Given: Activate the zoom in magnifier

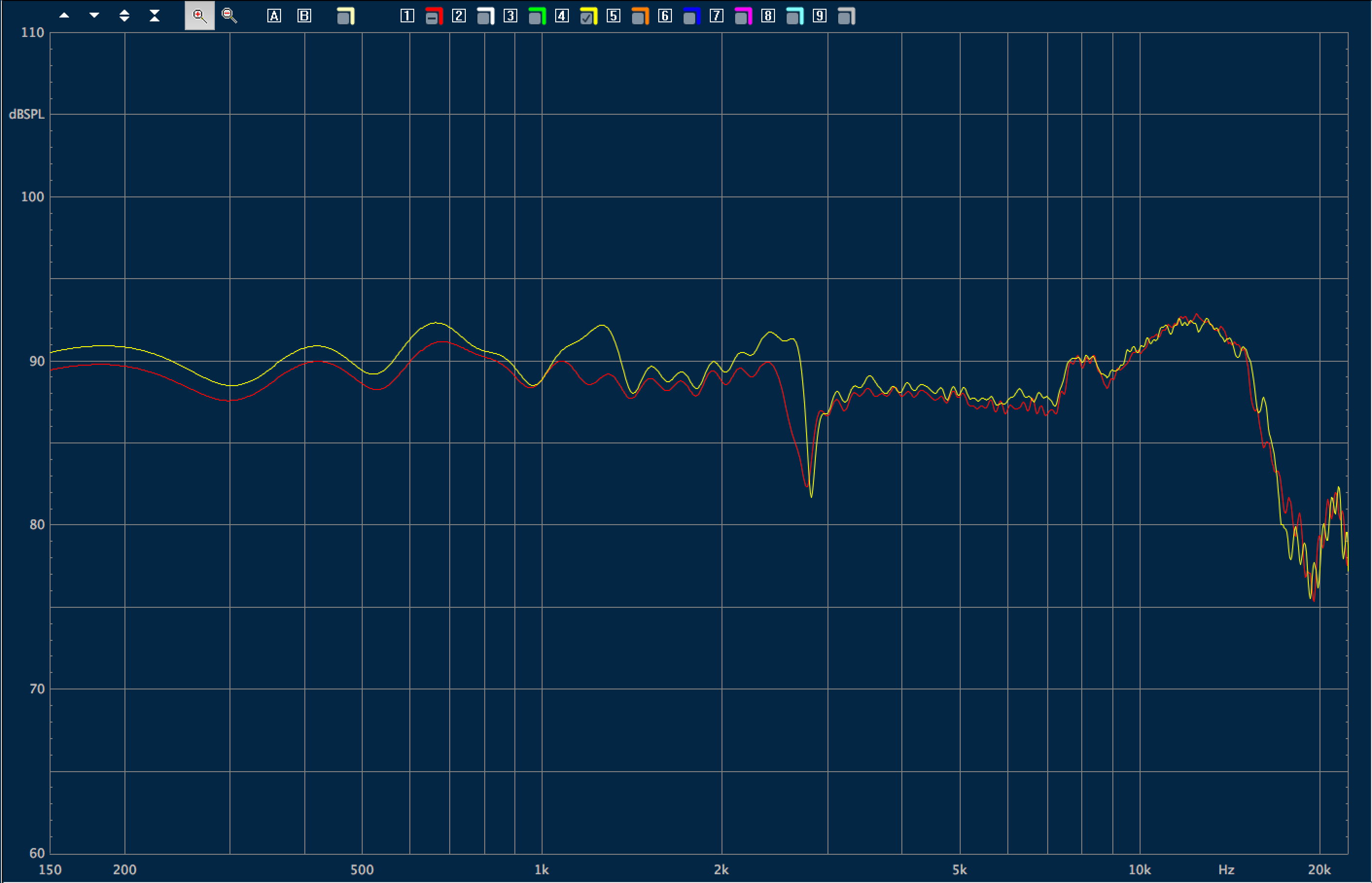Looking at the screenshot, I should pyautogui.click(x=199, y=16).
